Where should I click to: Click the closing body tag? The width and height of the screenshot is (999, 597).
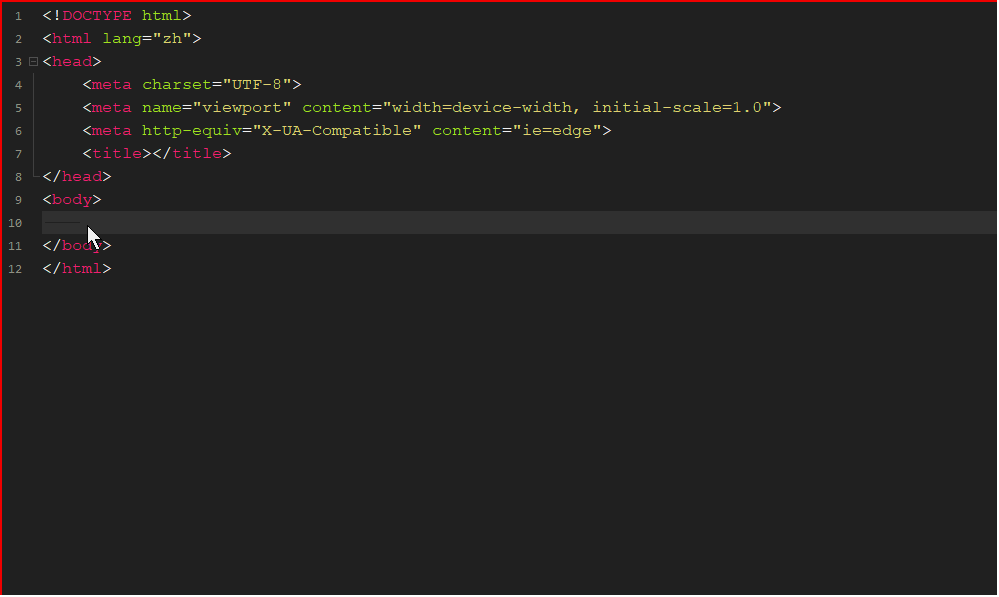77,245
